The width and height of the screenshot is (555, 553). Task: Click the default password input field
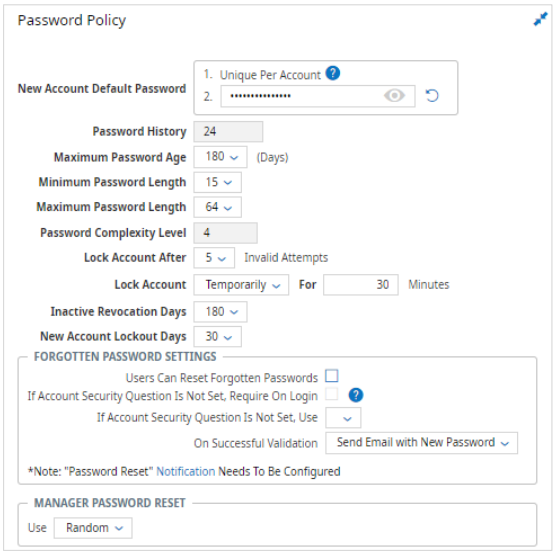[x=318, y=96]
